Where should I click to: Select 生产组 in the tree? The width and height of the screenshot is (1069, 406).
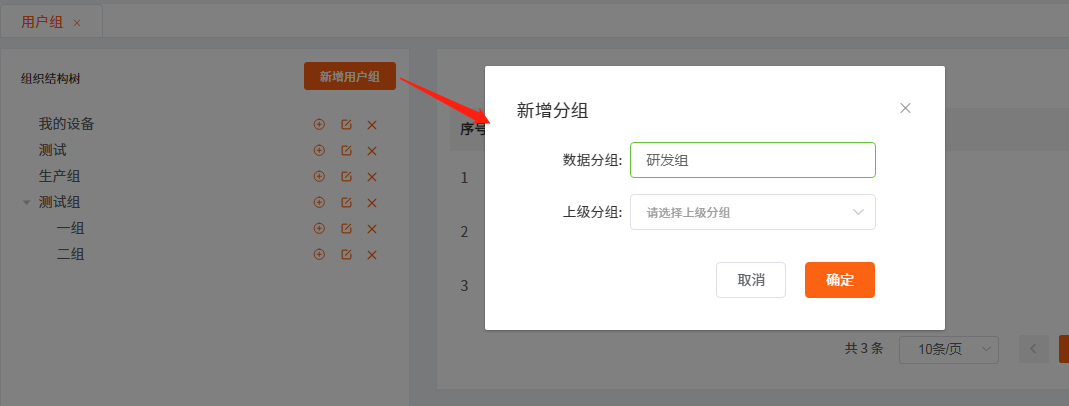[59, 176]
